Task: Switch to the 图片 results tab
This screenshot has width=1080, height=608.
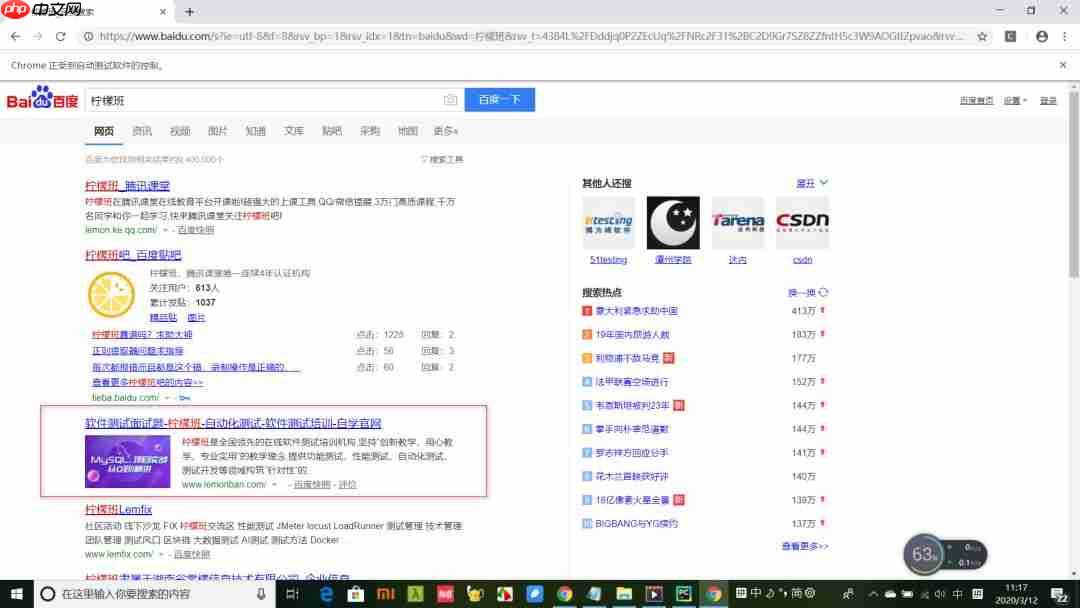Action: pyautogui.click(x=217, y=131)
